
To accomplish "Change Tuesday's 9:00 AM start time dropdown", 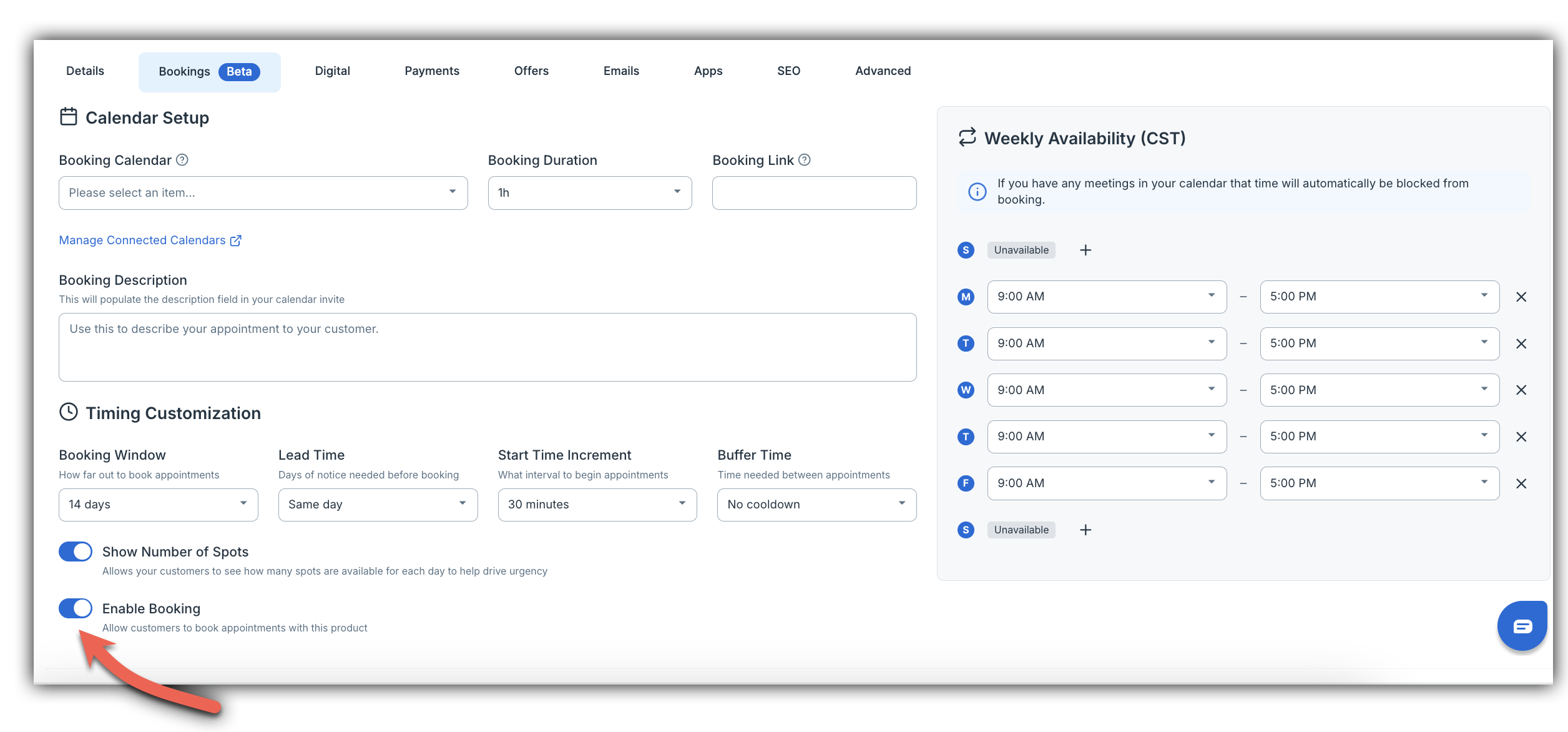I will pos(1106,344).
